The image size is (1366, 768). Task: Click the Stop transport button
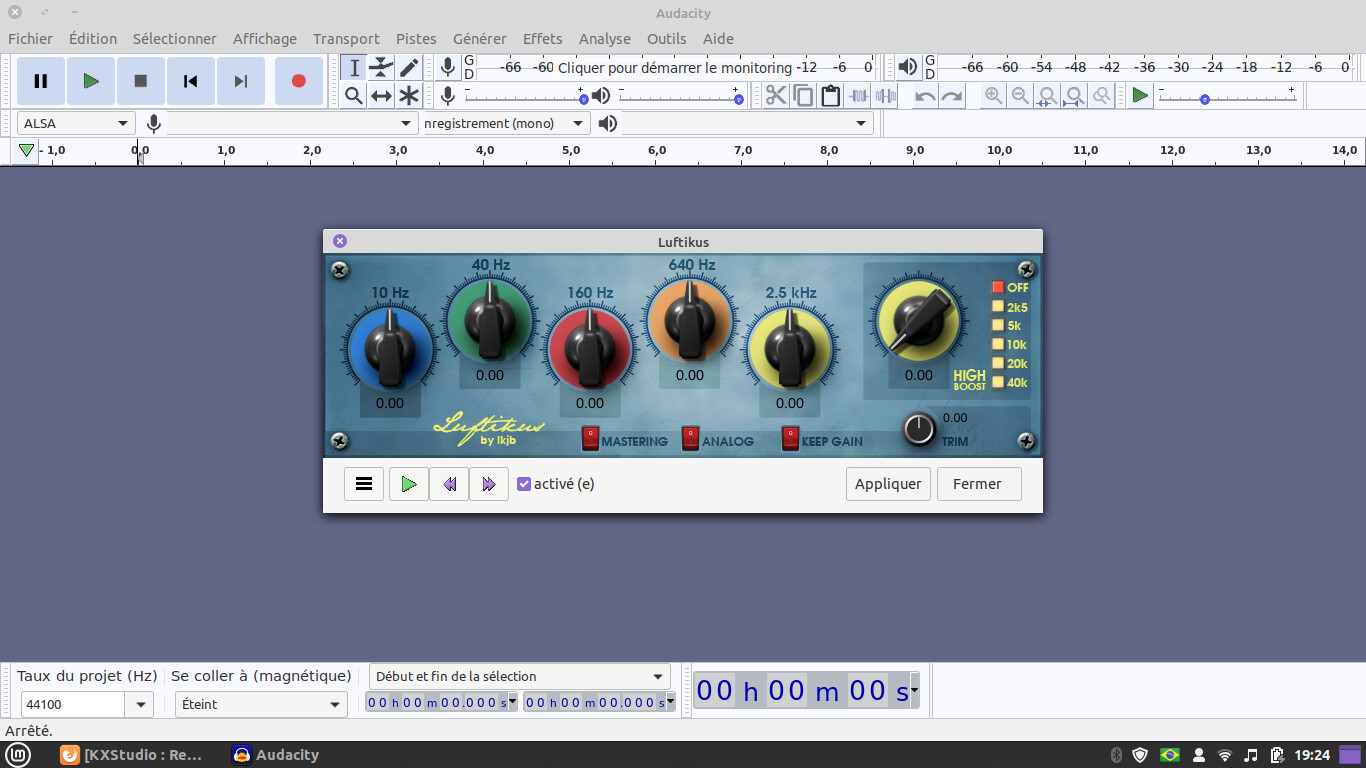pyautogui.click(x=141, y=81)
